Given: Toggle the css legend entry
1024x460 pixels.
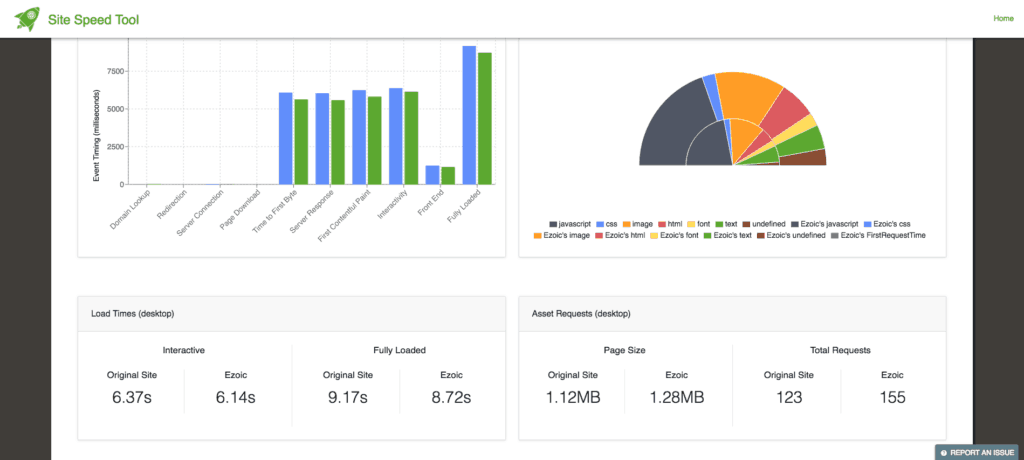Looking at the screenshot, I should click(x=606, y=224).
